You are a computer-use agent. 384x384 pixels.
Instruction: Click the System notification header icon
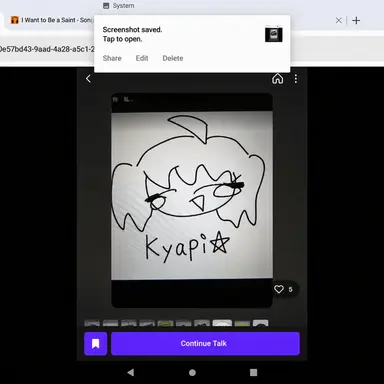click(106, 6)
